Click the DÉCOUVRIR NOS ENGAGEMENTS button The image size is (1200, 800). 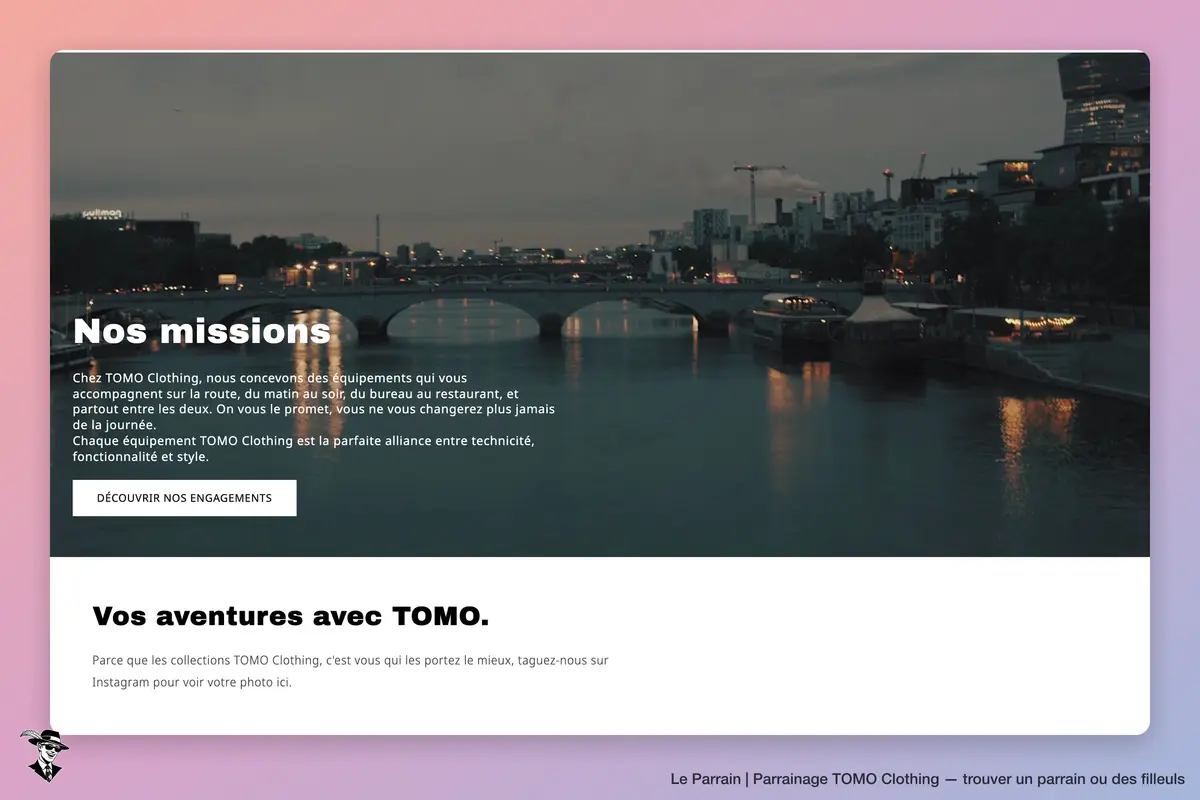[x=184, y=498]
